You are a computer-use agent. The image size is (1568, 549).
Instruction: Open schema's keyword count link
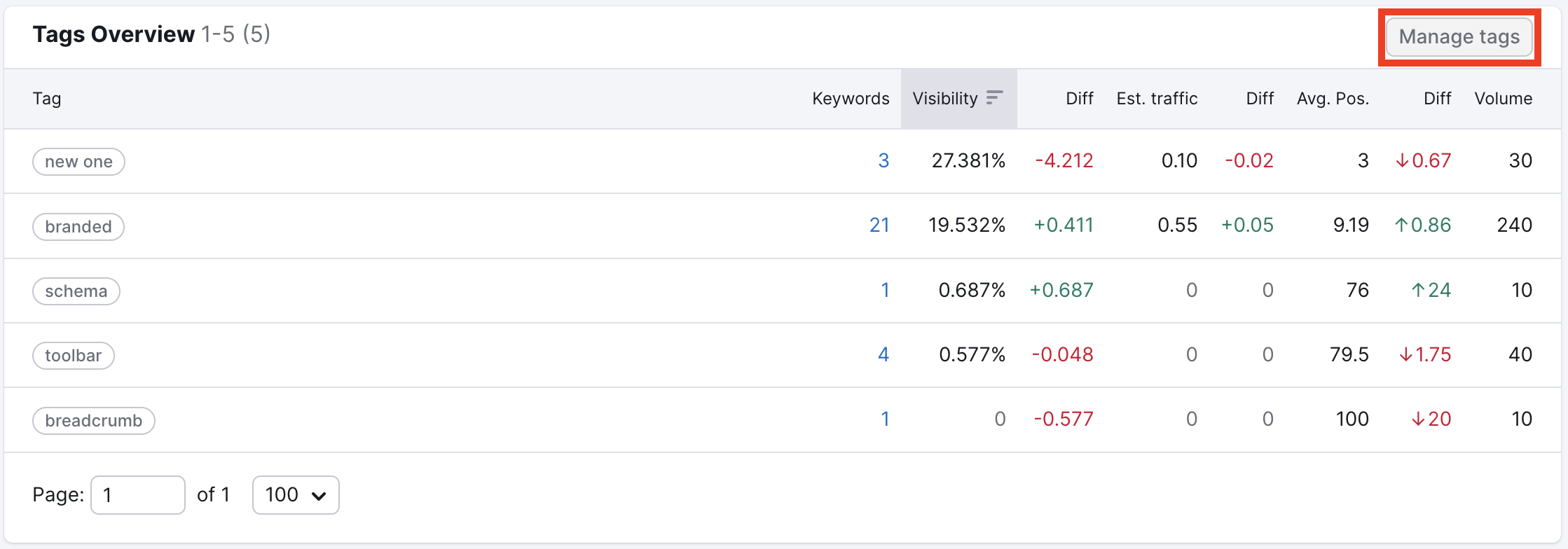(x=885, y=291)
